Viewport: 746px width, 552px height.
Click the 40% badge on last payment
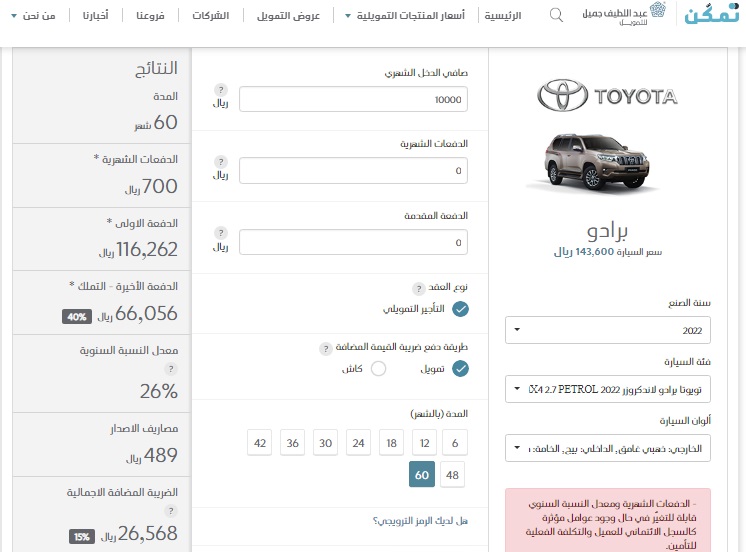[x=77, y=317]
